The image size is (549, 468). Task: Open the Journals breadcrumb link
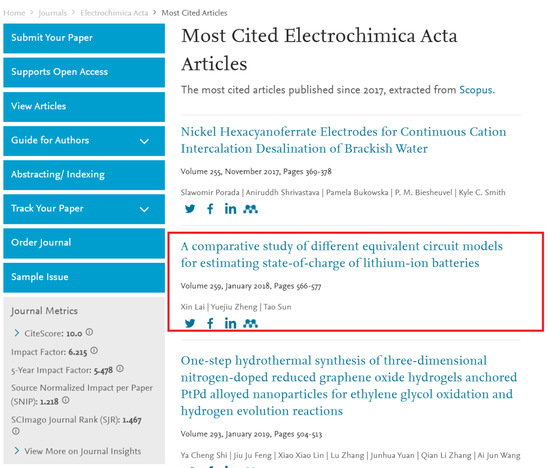pyautogui.click(x=53, y=13)
